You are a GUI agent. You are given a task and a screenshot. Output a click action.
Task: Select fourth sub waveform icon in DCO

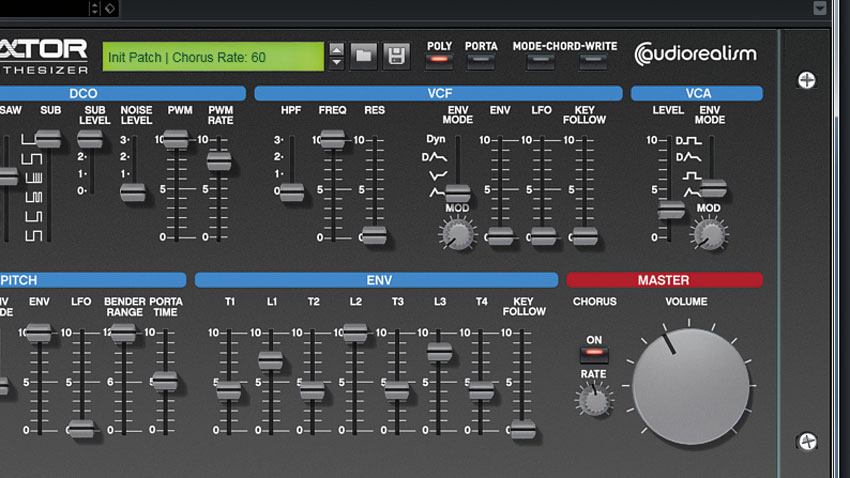pos(33,197)
